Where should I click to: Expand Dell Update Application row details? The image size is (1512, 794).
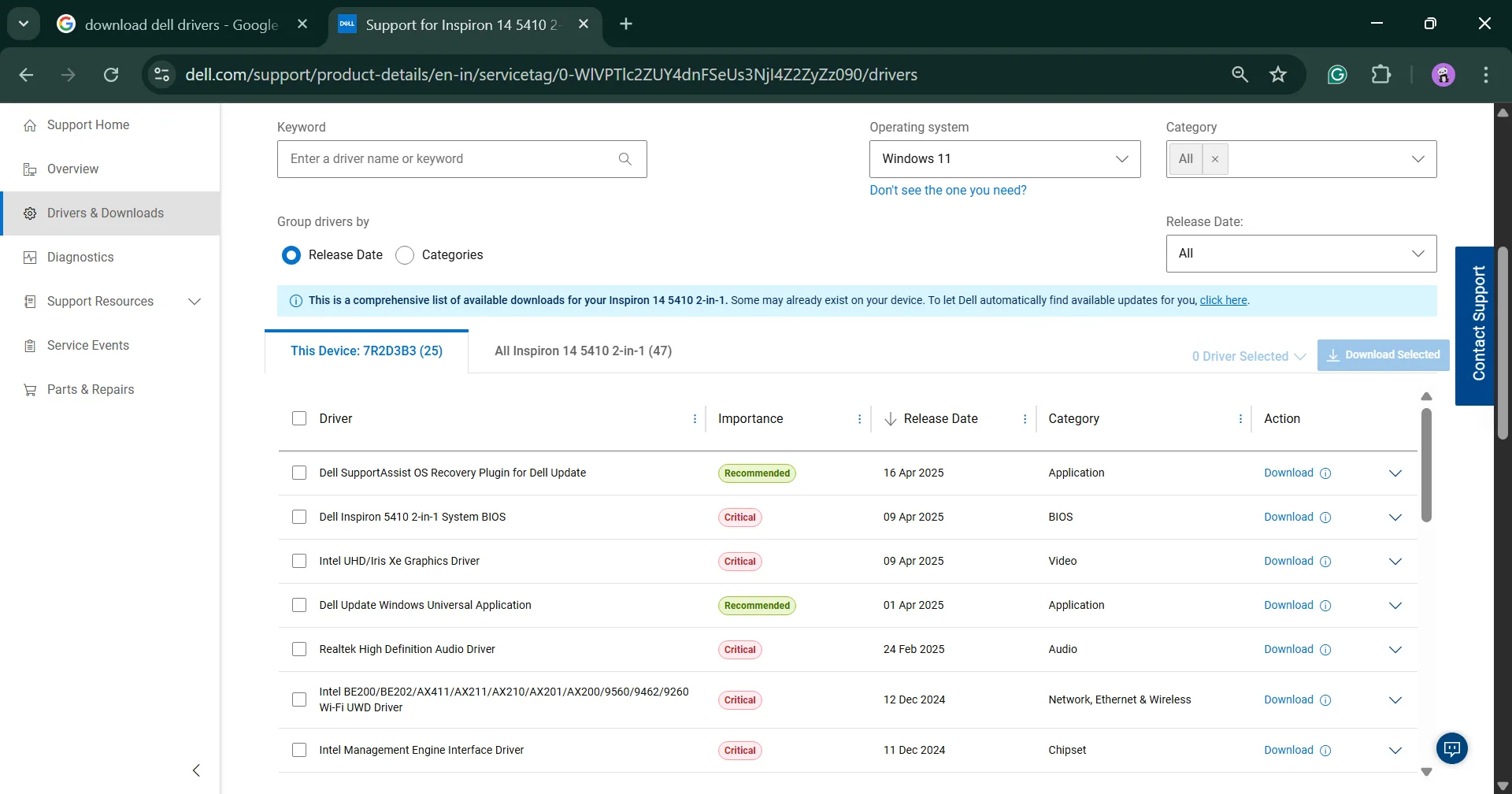(x=1395, y=606)
